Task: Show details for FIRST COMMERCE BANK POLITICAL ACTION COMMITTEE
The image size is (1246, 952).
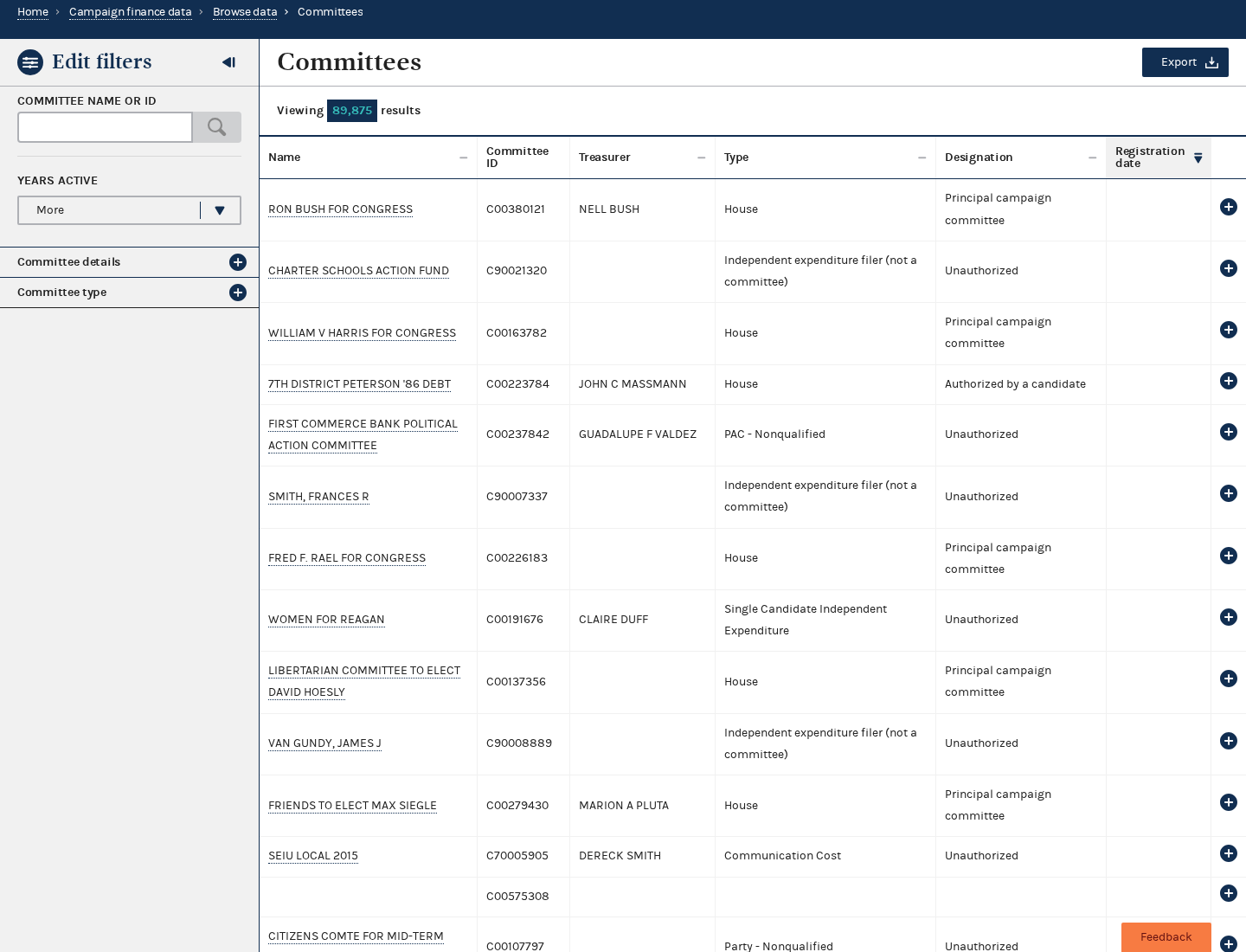Action: coord(1229,432)
